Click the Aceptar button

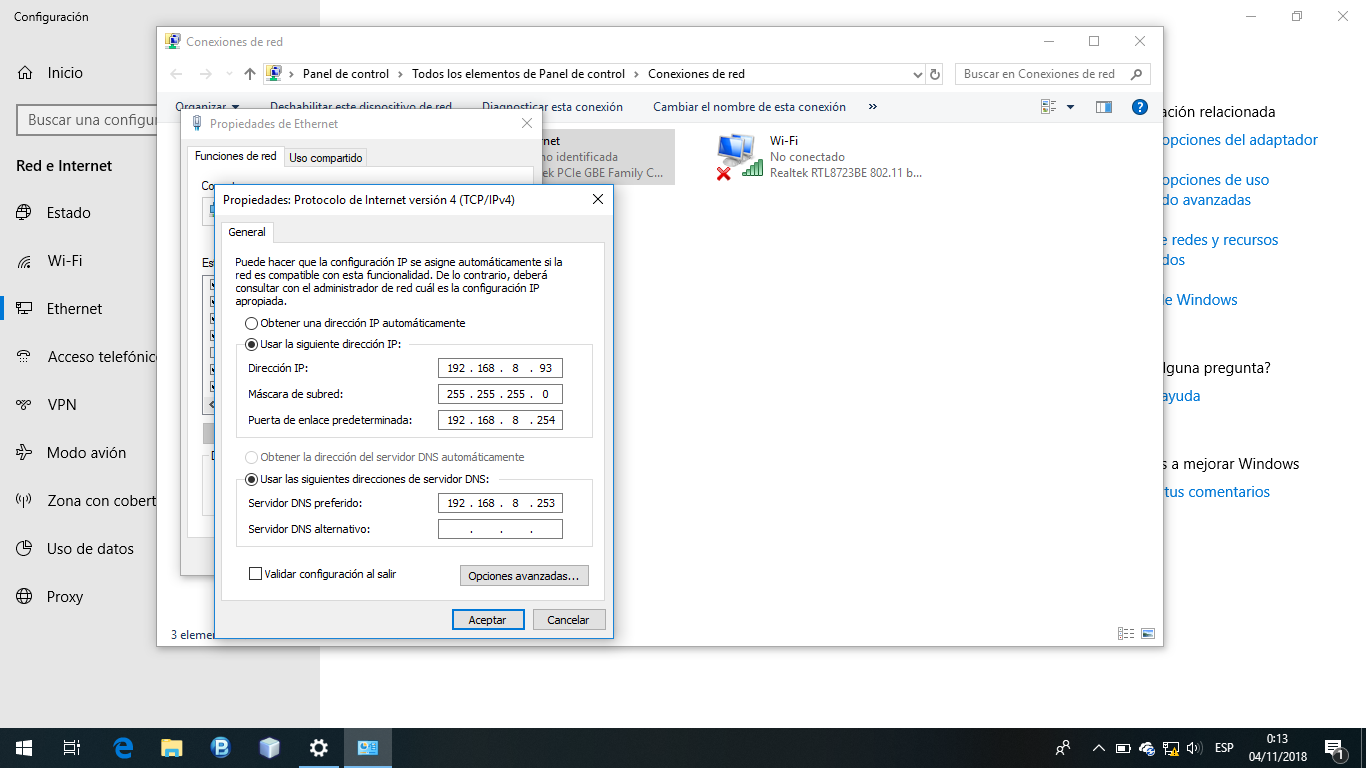tap(487, 620)
